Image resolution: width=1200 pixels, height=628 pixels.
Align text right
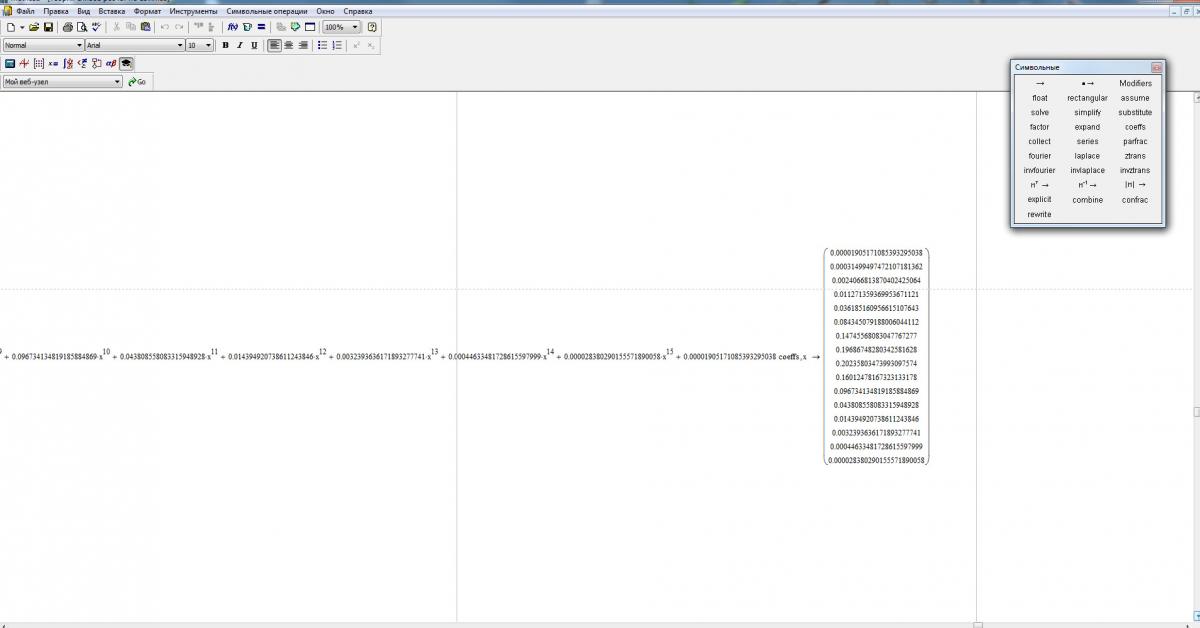303,45
